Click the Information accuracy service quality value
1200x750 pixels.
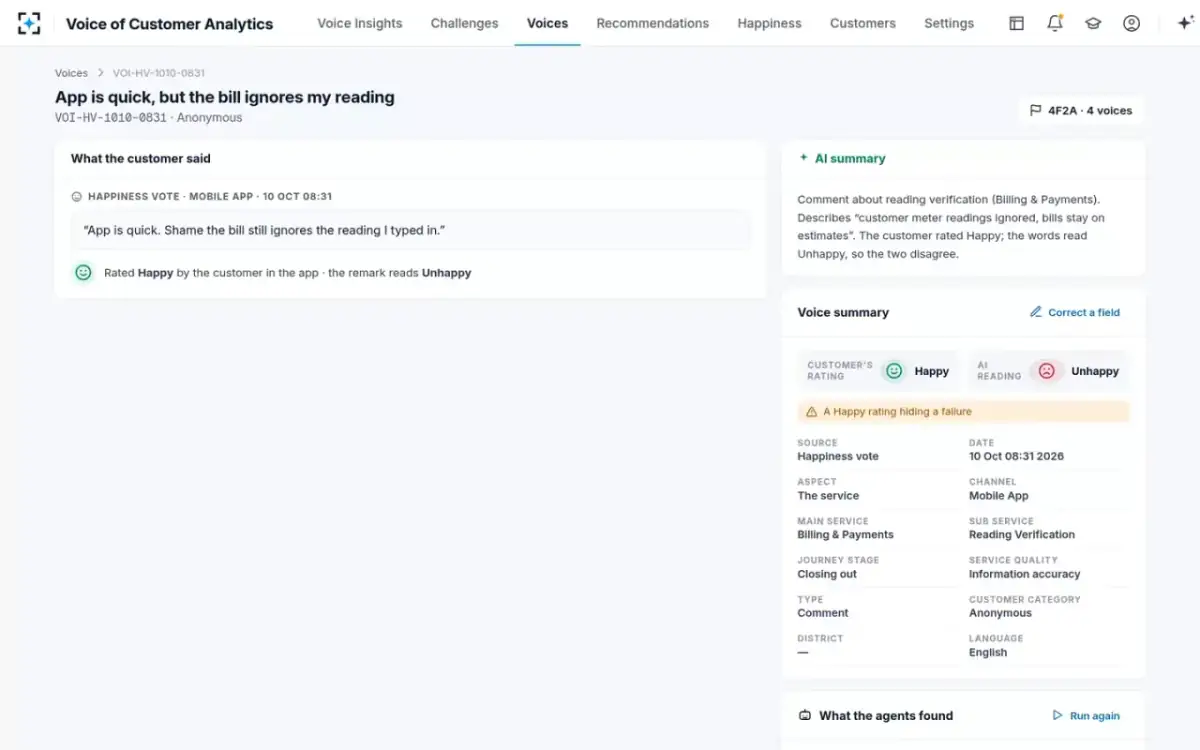point(1025,574)
